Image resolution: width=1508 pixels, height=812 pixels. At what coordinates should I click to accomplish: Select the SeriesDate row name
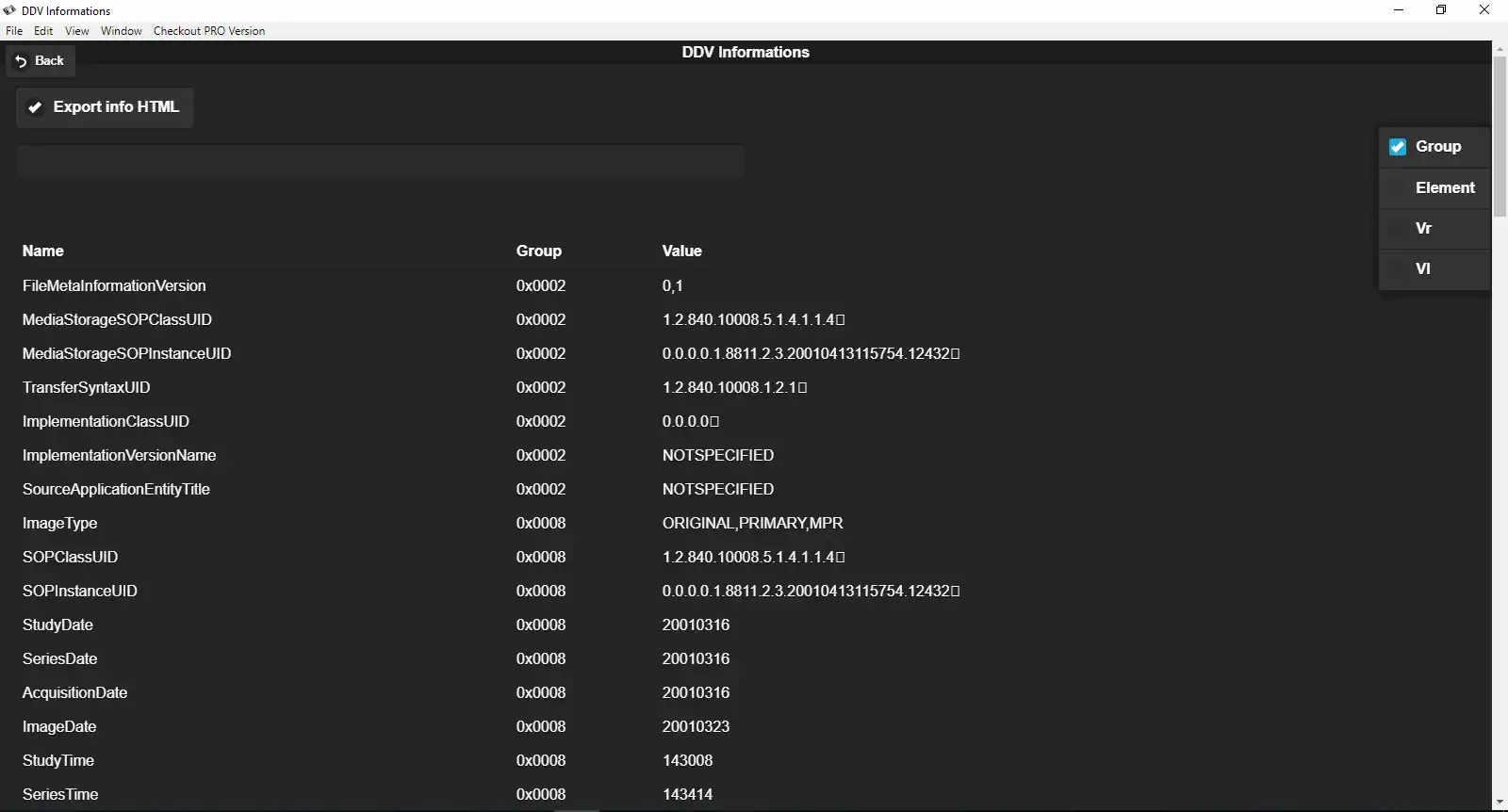pyautogui.click(x=60, y=658)
